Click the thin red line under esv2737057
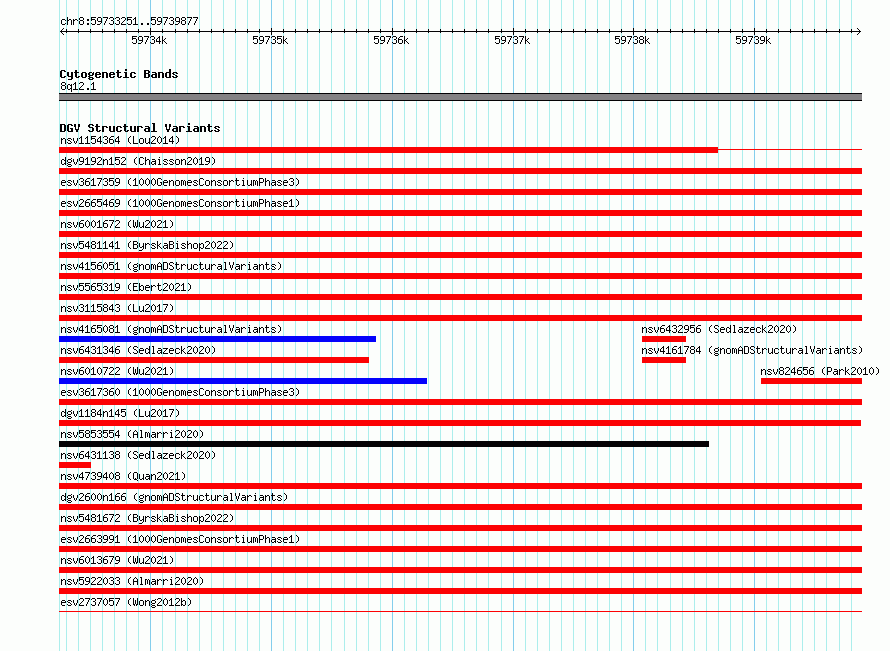The height and width of the screenshot is (651, 890). [x=460, y=611]
